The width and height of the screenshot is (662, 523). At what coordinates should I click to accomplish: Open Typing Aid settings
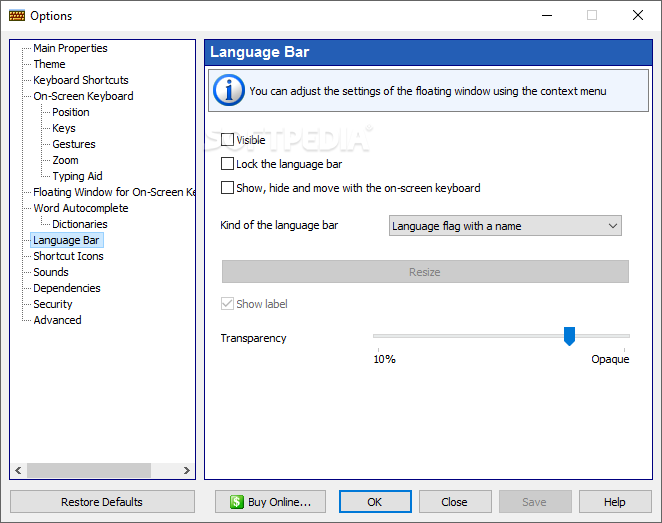coord(77,176)
